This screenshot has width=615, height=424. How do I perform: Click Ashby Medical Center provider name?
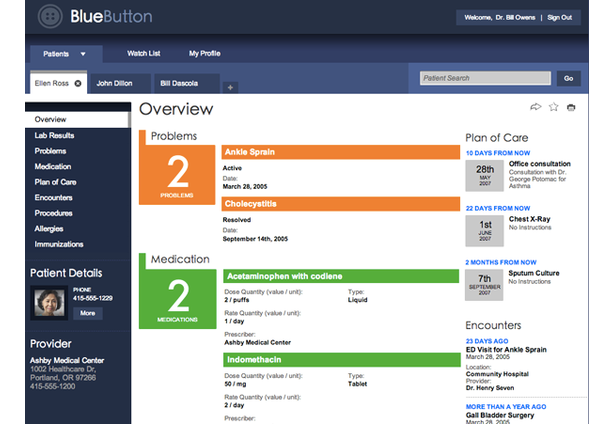pyautogui.click(x=67, y=360)
